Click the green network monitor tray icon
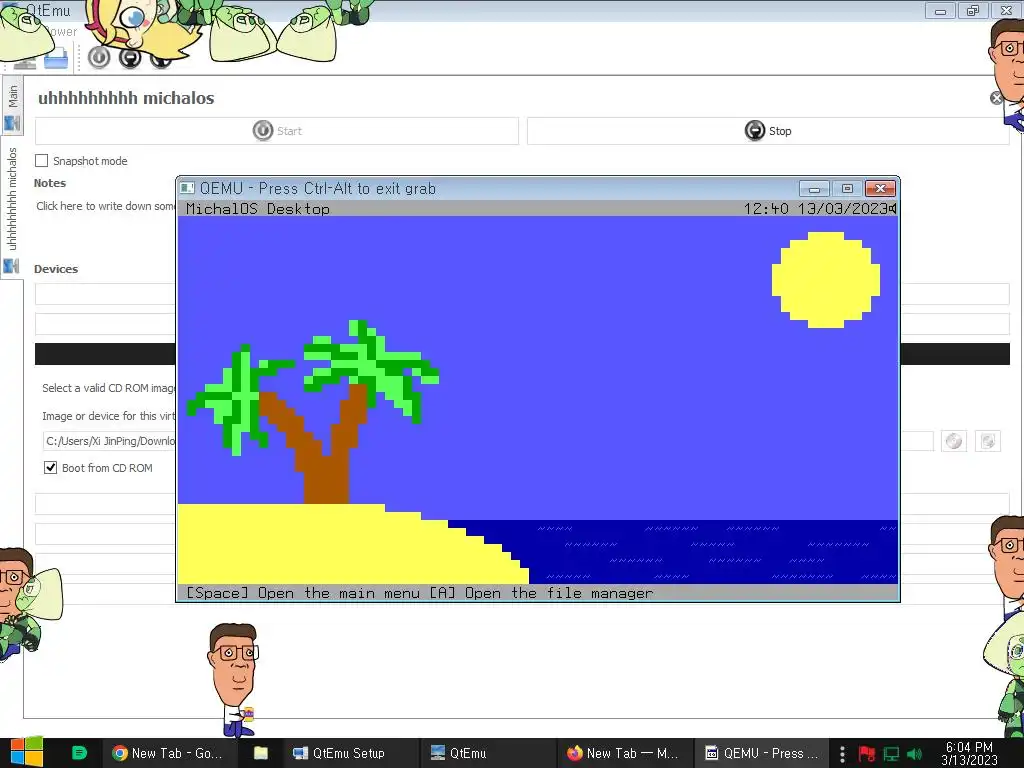Viewport: 1024px width, 768px height. point(891,754)
